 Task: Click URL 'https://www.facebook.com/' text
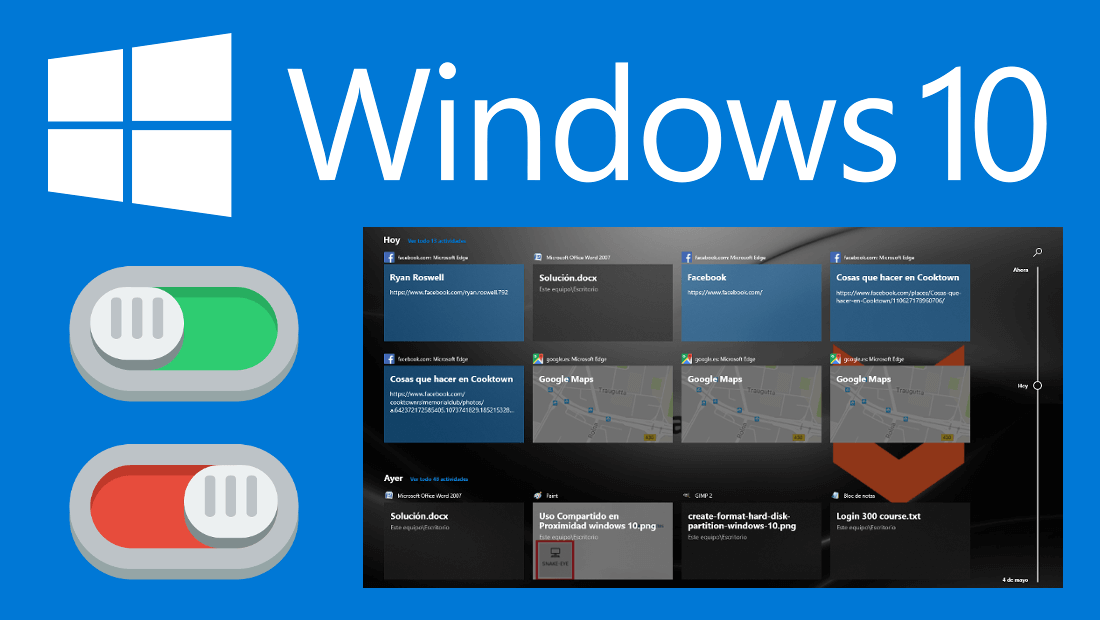(x=725, y=292)
